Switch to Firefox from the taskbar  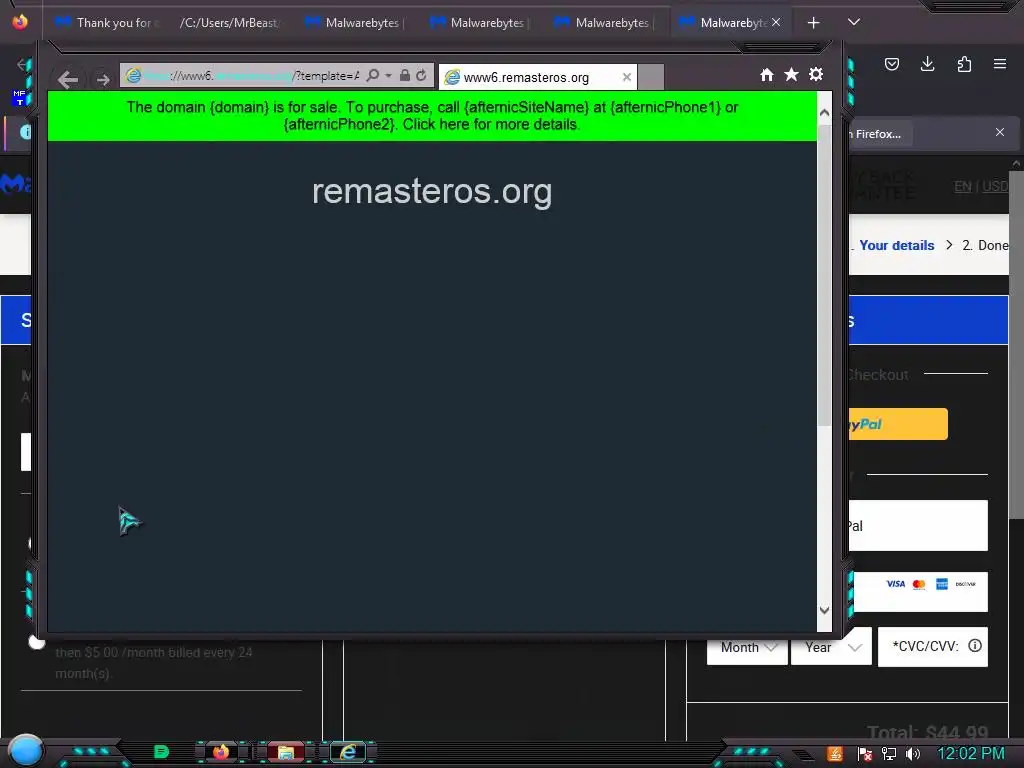pyautogui.click(x=221, y=752)
